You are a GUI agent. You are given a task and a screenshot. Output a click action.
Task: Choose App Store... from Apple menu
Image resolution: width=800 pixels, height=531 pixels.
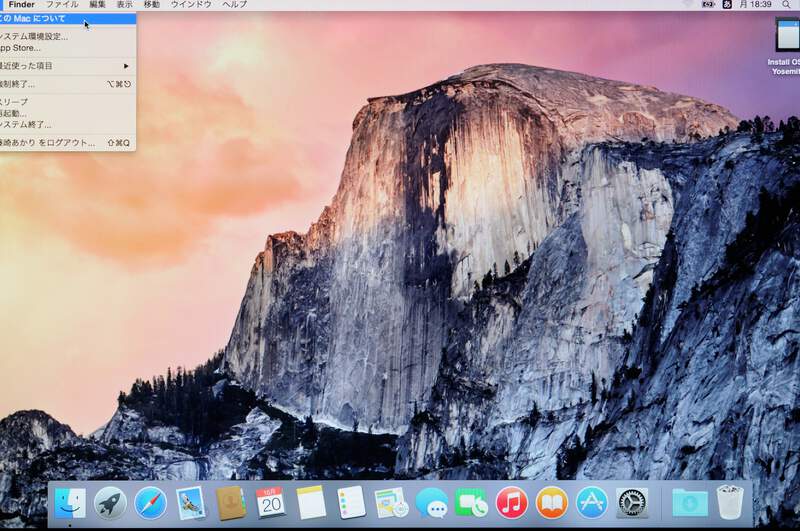(68, 48)
